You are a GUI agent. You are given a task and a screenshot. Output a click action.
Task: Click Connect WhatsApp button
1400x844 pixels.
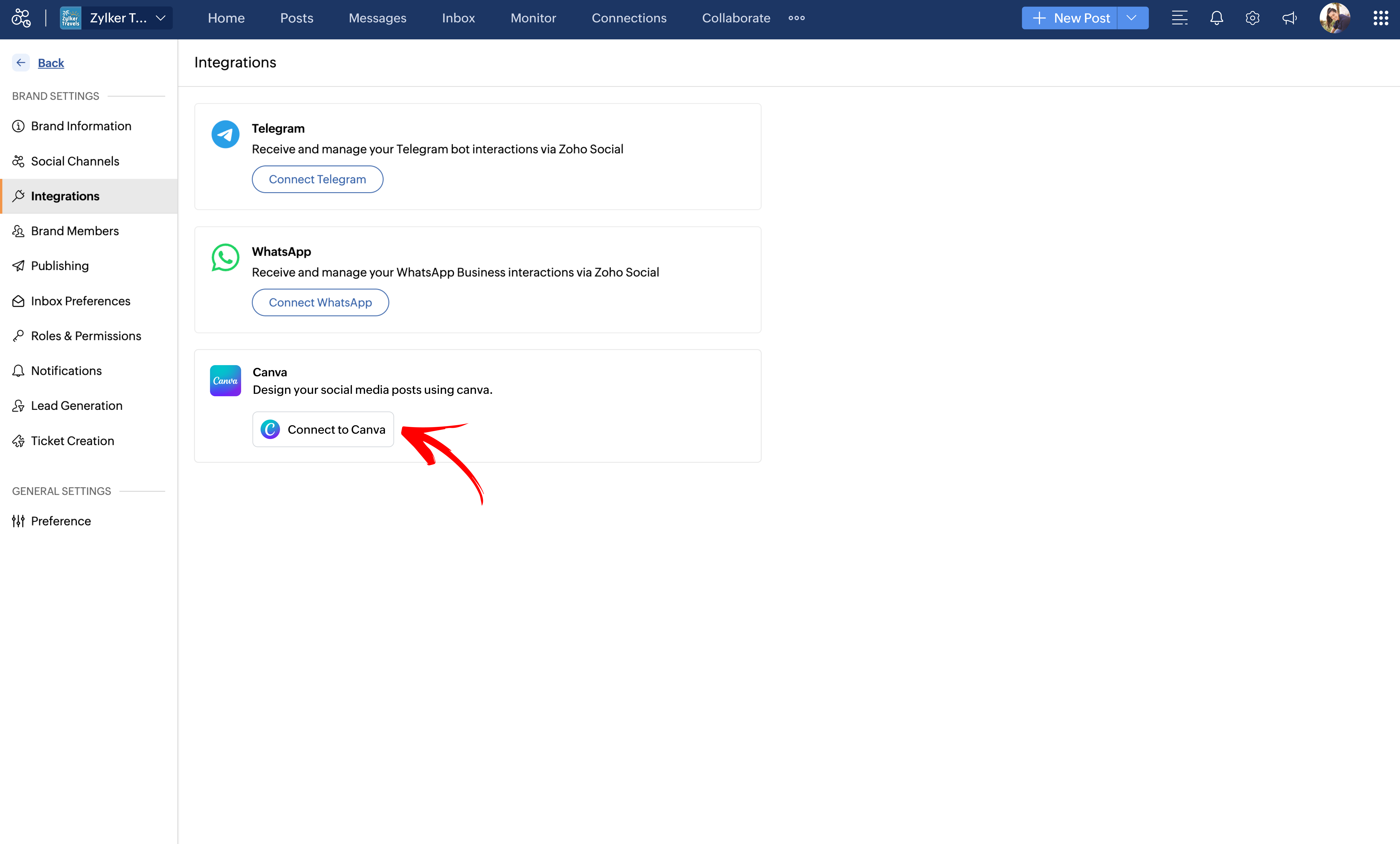[x=320, y=302]
